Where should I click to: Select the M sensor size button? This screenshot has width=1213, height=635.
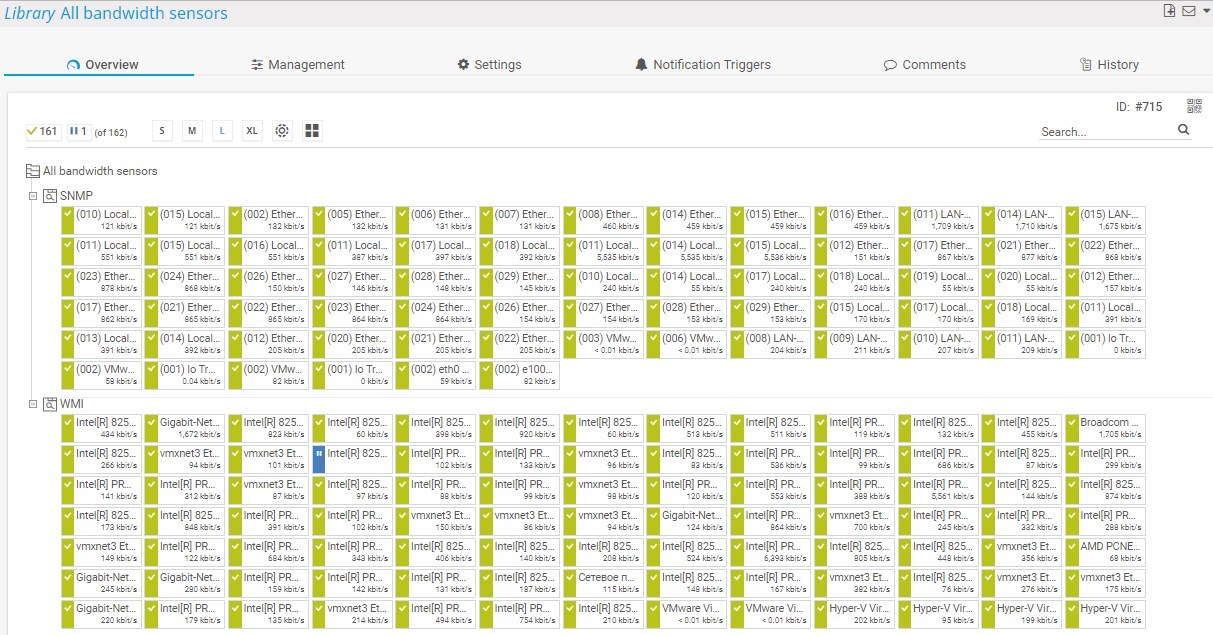tap(191, 130)
